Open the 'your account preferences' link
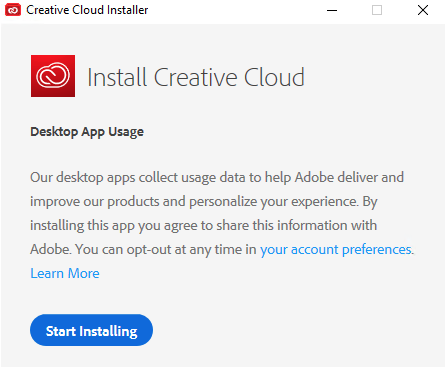This screenshot has width=445, height=367. pyautogui.click(x=336, y=249)
